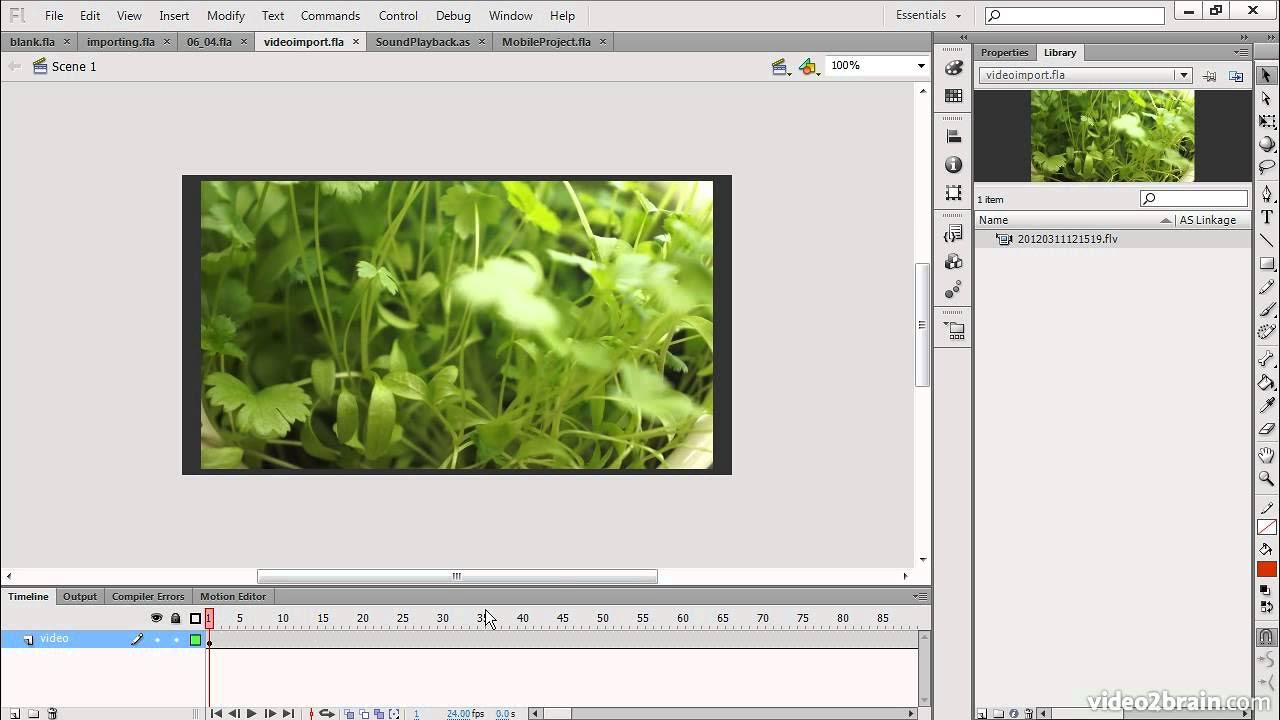Select the Pen tool
This screenshot has width=1280, height=720.
point(1266,194)
